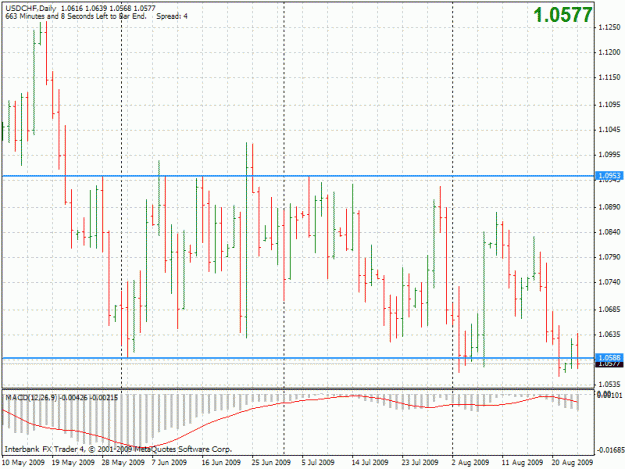625x469 pixels.
Task: Click the '20 Aug 2009' date label
Action: 572,462
